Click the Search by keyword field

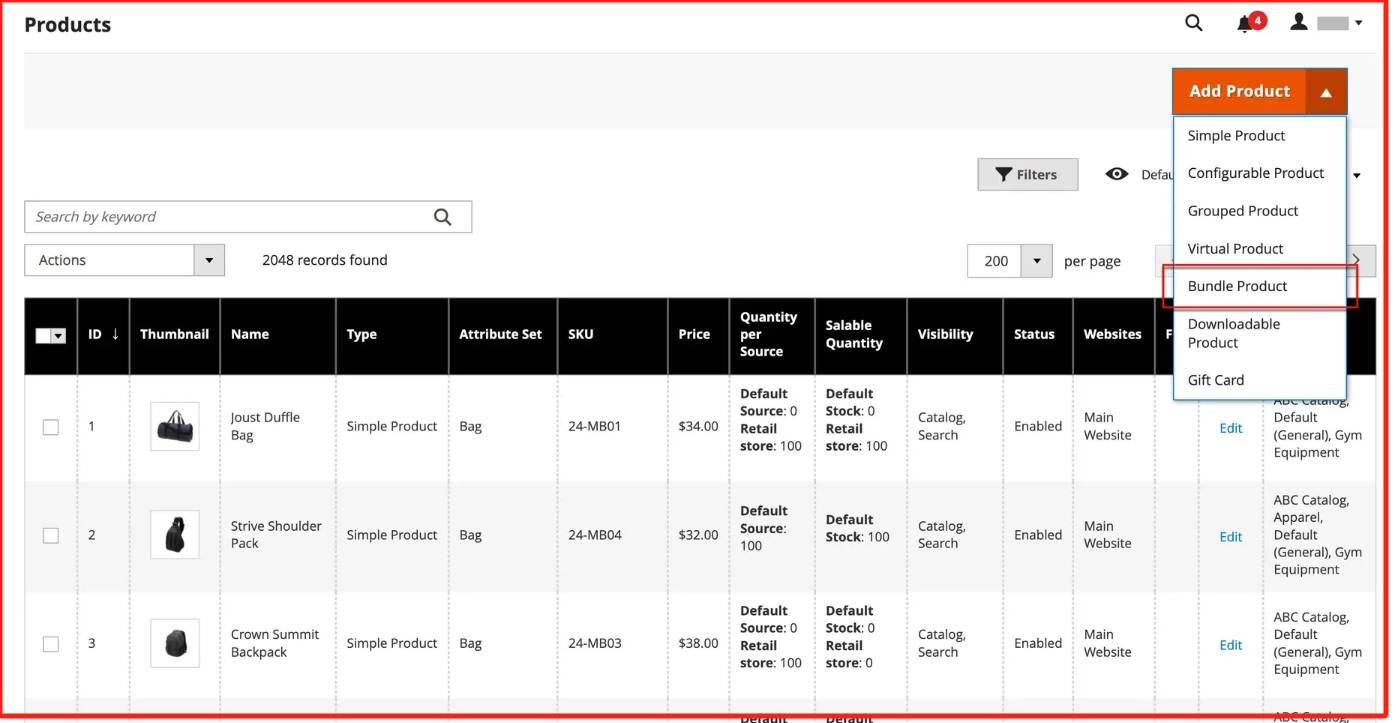click(225, 217)
